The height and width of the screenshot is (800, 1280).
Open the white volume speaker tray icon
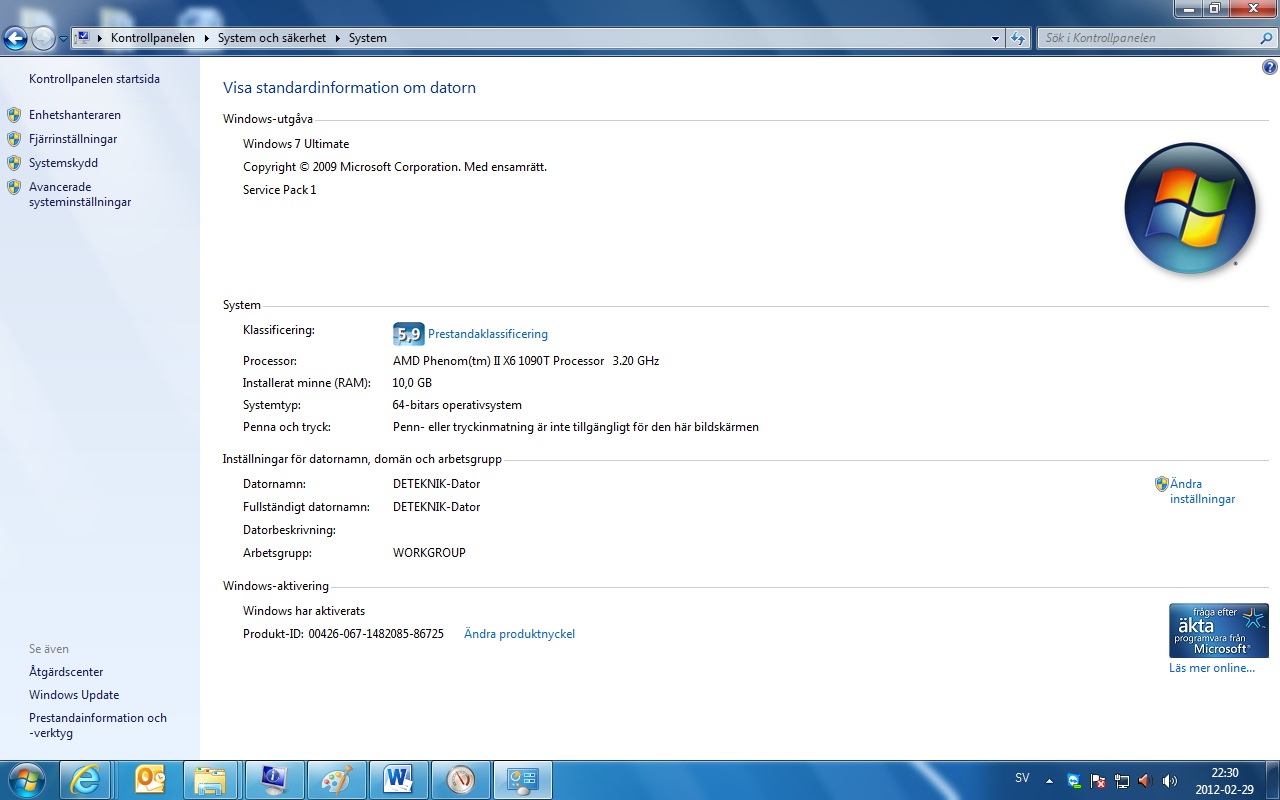coord(1170,781)
